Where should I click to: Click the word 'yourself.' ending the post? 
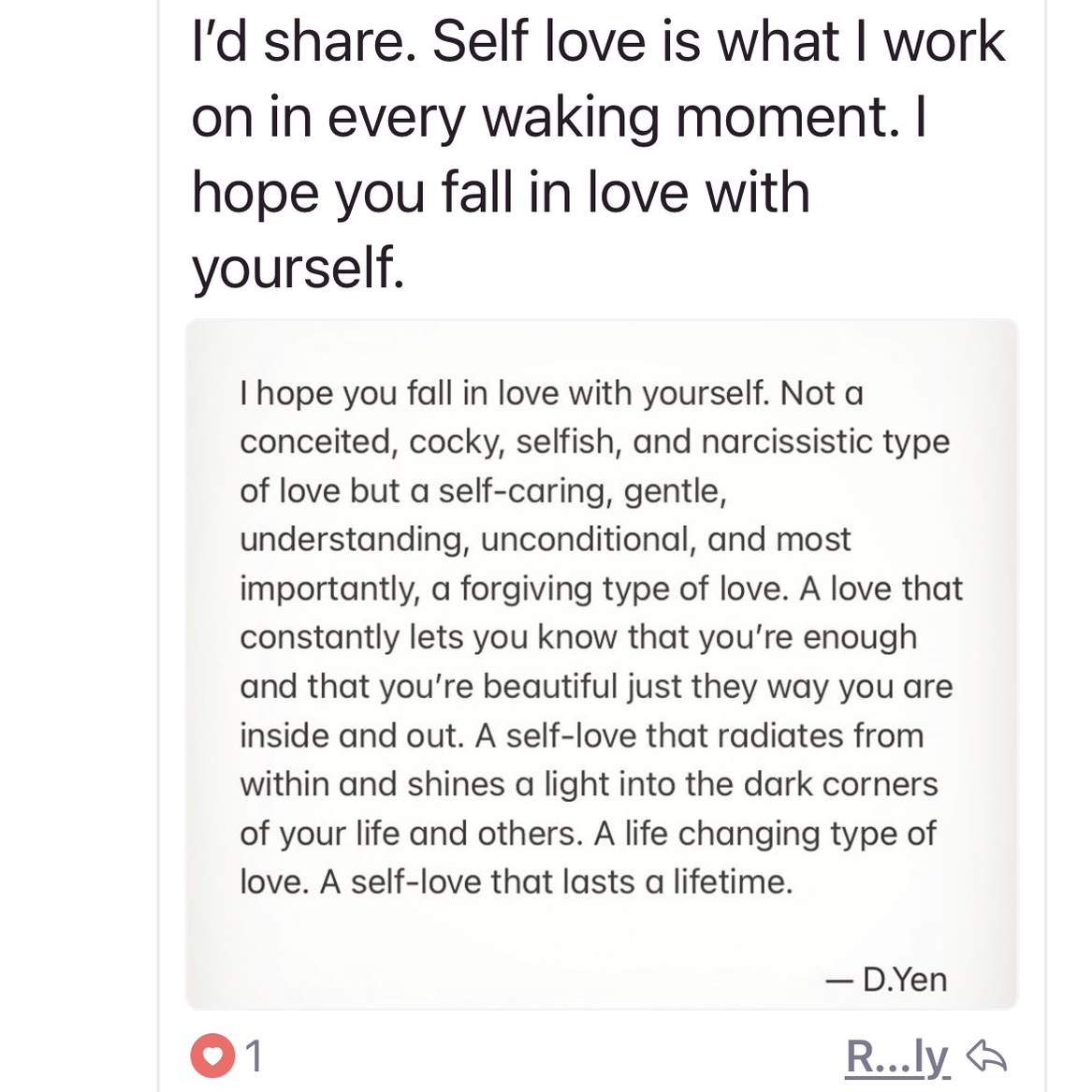coord(298,269)
